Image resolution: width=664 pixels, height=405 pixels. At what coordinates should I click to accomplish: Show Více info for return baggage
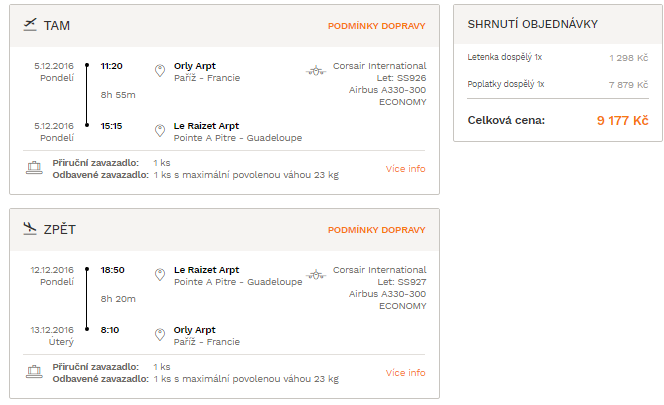click(x=405, y=373)
